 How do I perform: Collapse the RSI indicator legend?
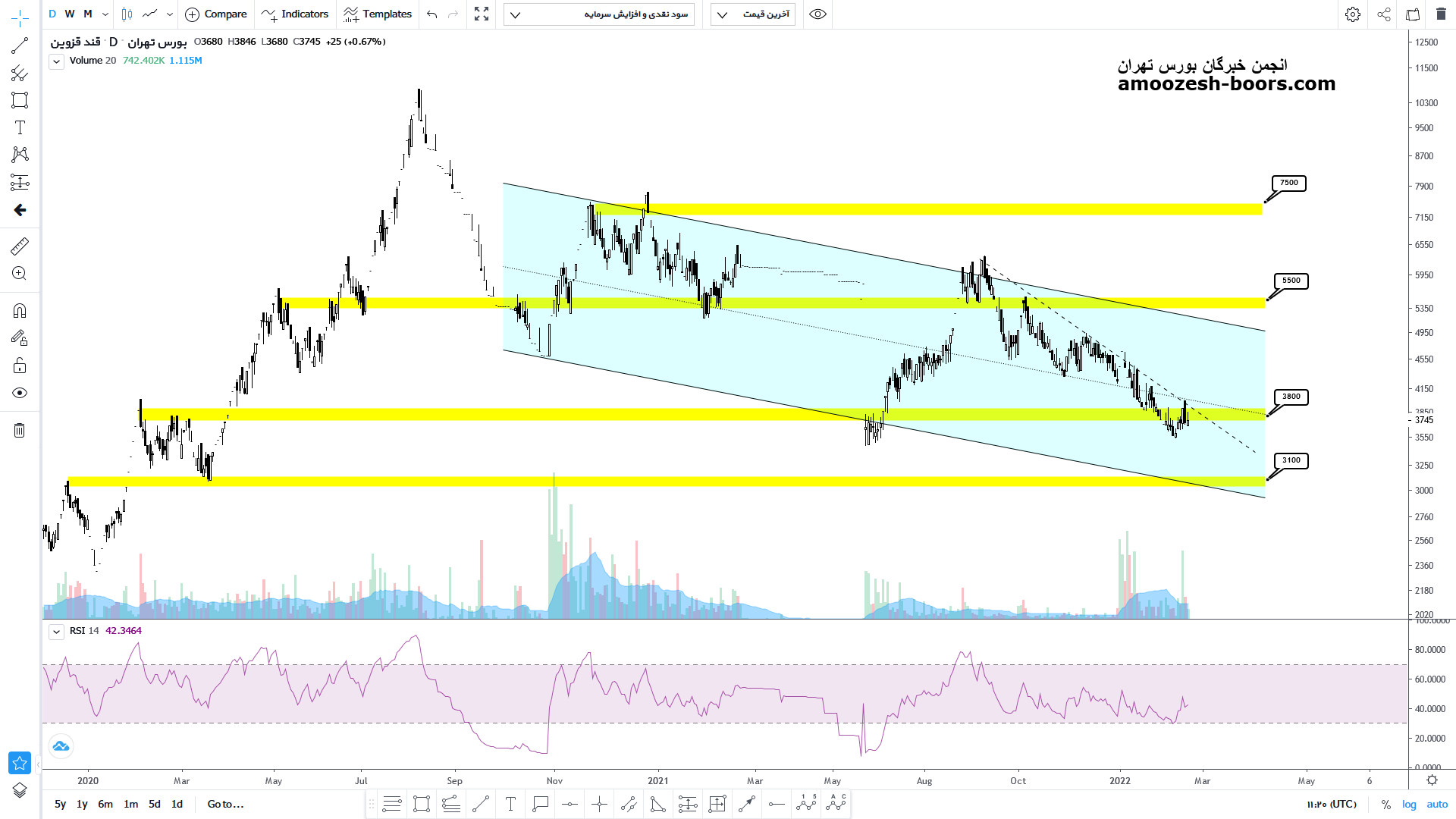[56, 632]
